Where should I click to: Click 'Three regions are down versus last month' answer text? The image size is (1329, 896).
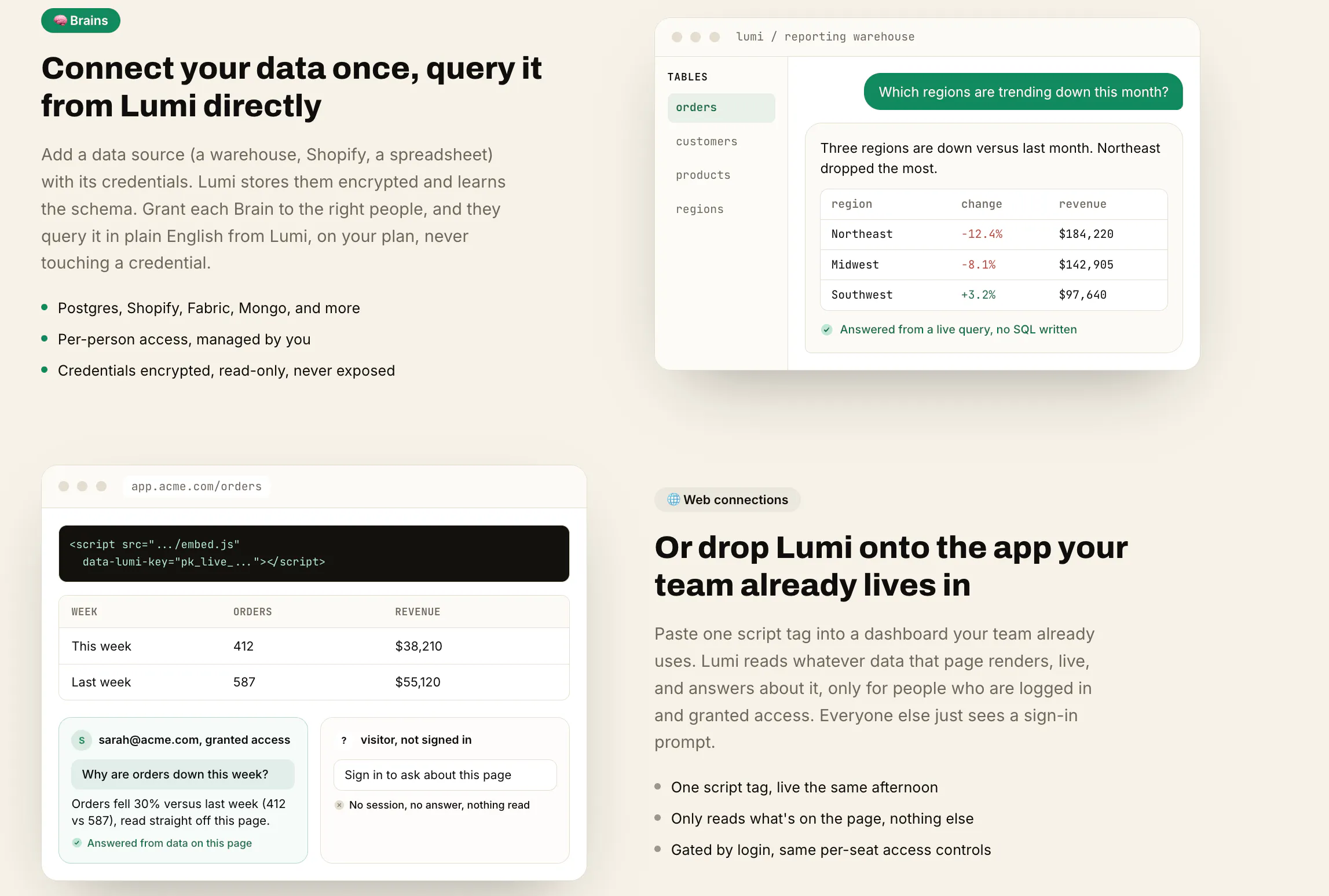click(x=990, y=159)
